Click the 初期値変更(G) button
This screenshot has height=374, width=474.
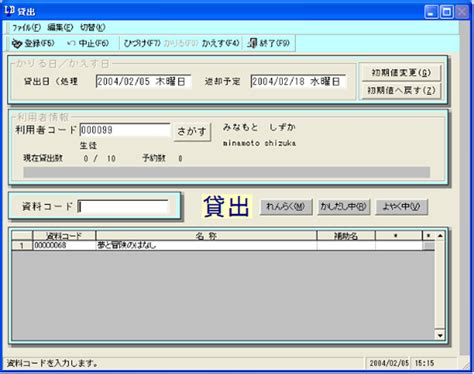pyautogui.click(x=401, y=73)
